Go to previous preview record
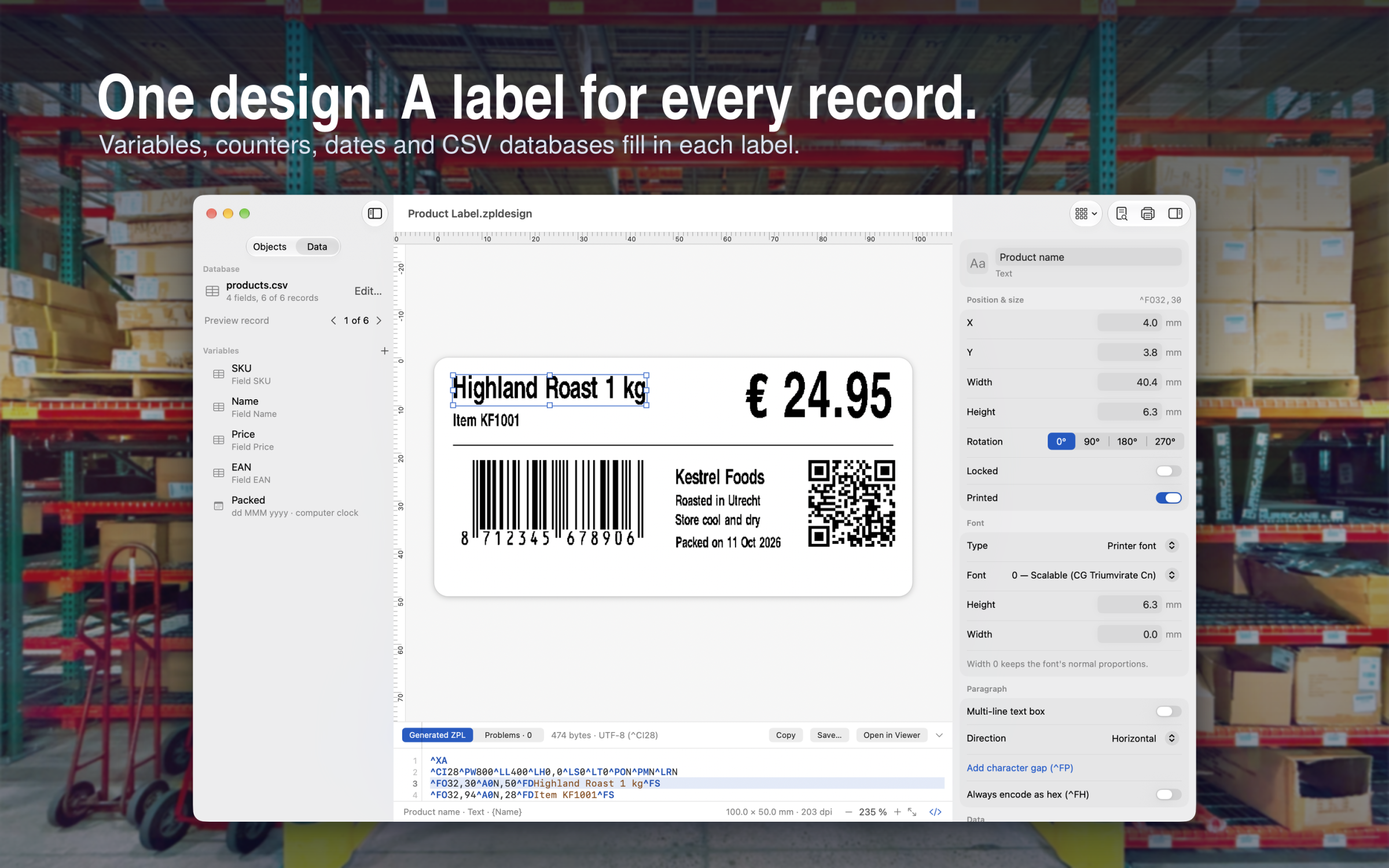The height and width of the screenshot is (868, 1389). [x=333, y=321]
